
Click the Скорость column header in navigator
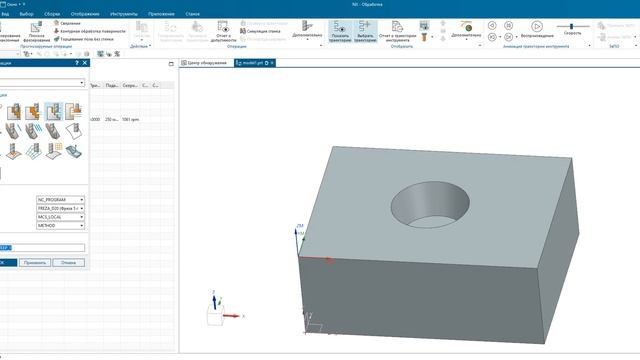point(130,85)
